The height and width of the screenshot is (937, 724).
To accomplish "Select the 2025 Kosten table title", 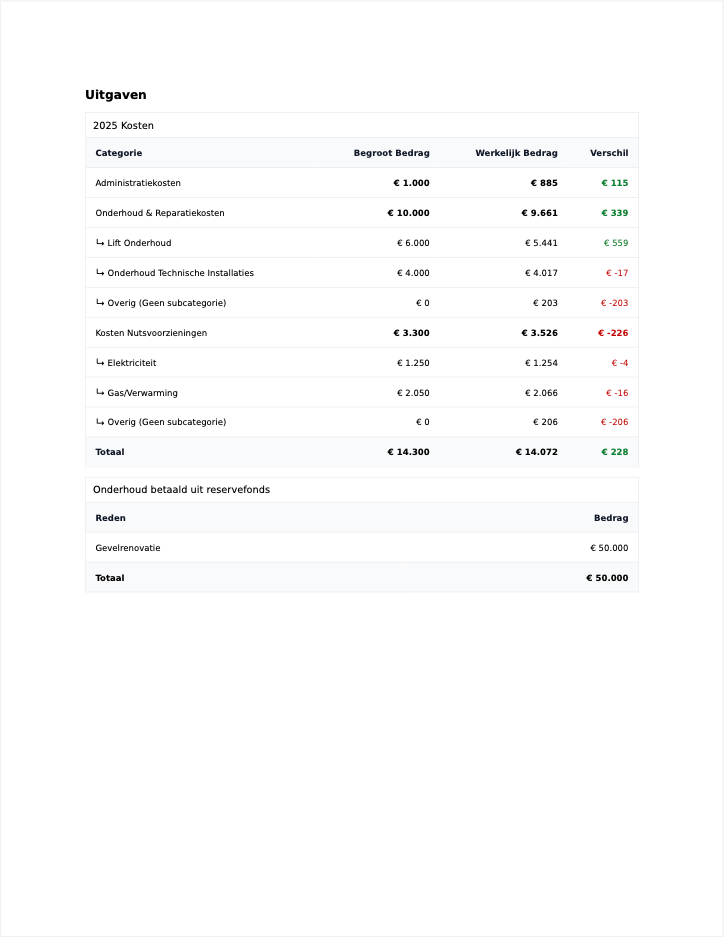I will coord(123,126).
